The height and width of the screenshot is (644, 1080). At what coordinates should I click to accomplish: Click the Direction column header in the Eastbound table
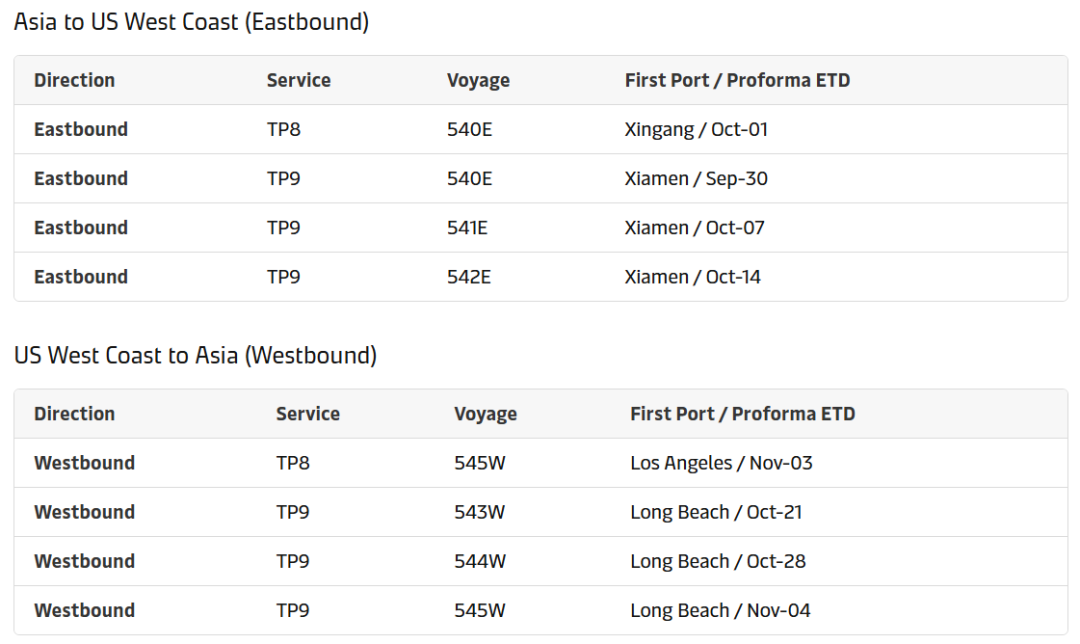[x=74, y=81]
